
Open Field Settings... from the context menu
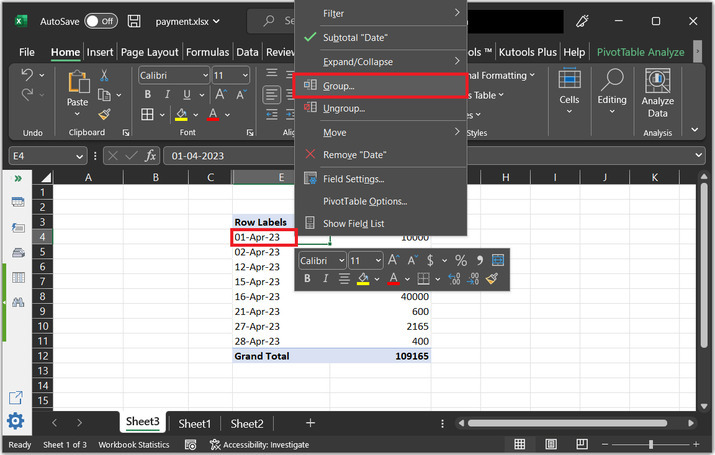tap(380, 179)
